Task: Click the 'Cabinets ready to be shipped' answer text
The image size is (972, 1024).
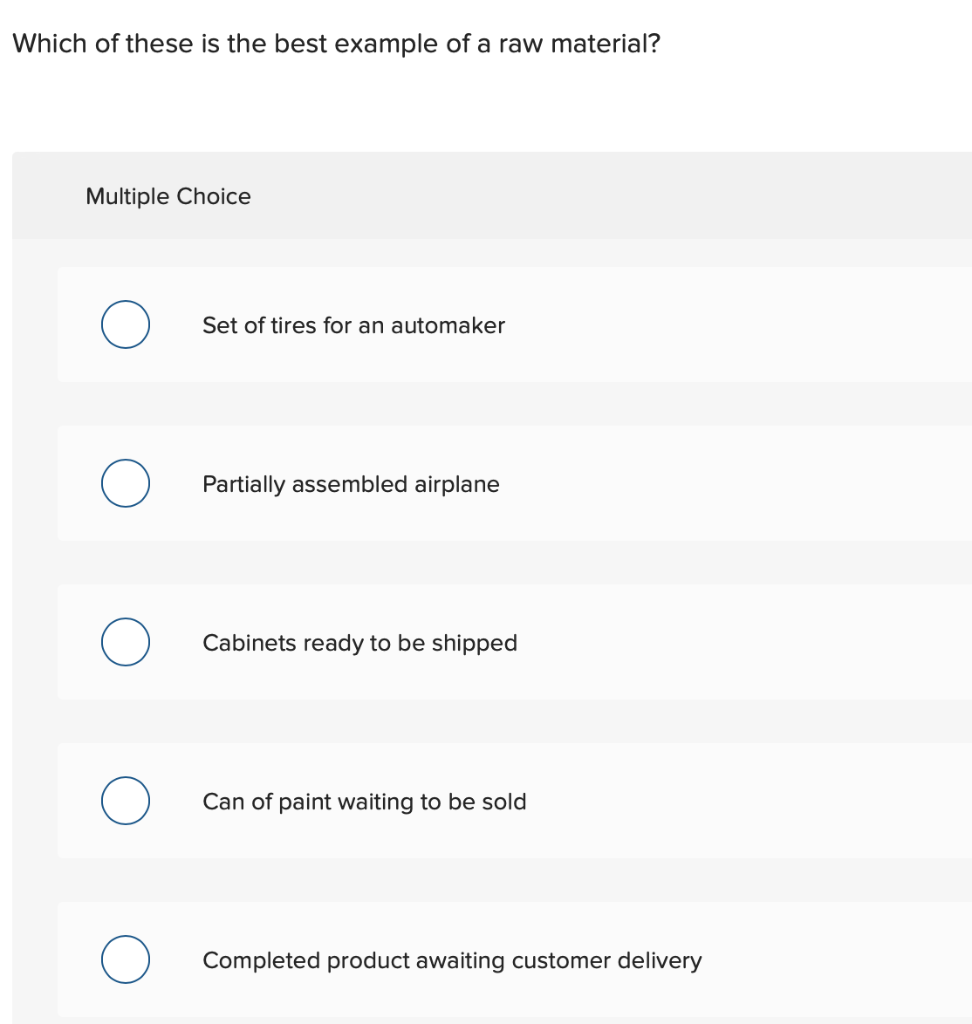Action: pyautogui.click(x=360, y=643)
